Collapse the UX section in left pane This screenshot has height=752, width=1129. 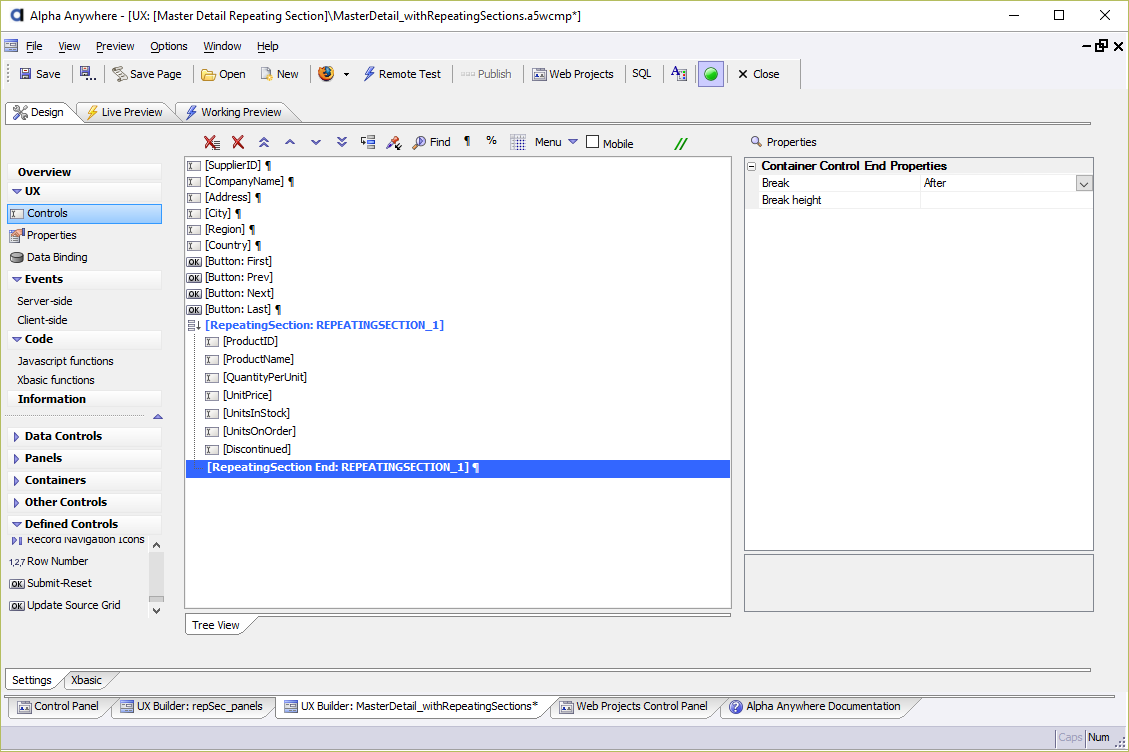click(x=17, y=192)
